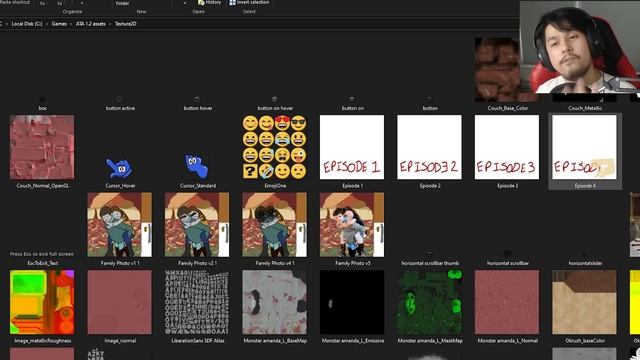Select the Family Photo v4 1 thumbnail
640x360 pixels.
pos(274,224)
